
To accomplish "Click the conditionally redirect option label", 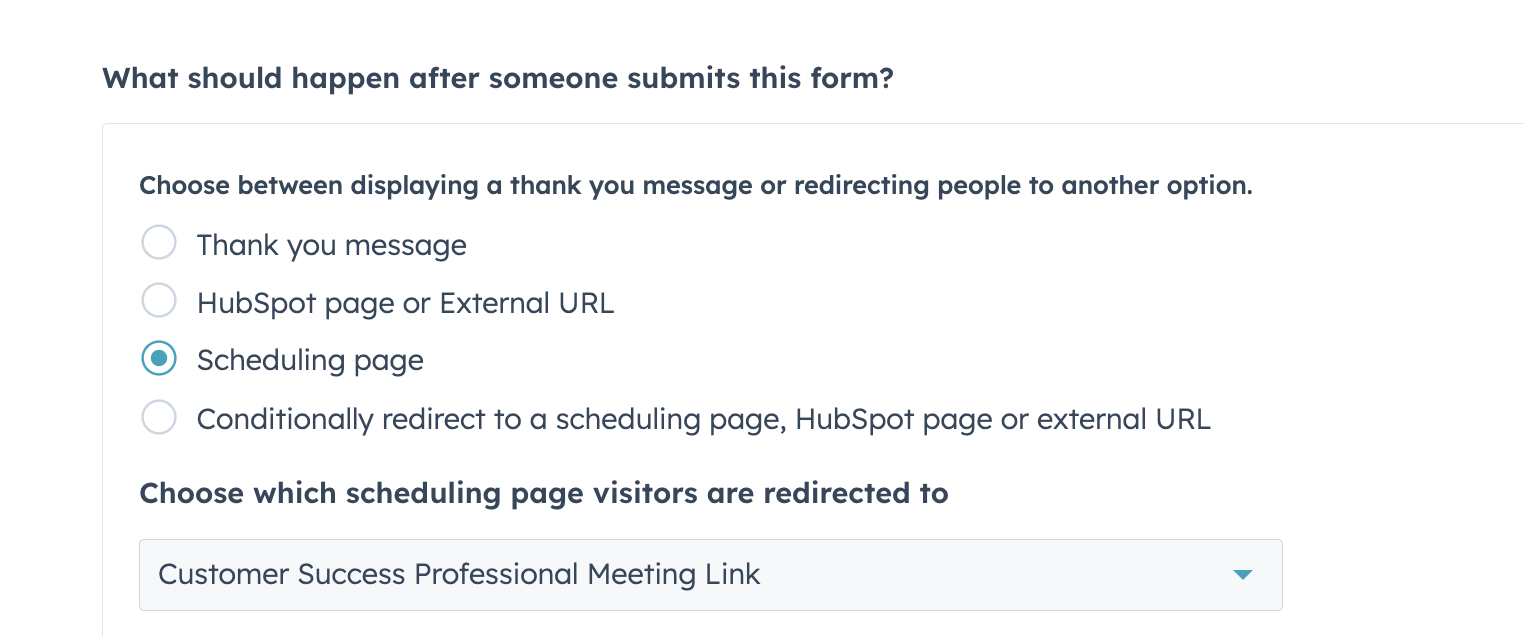I will coord(704,419).
